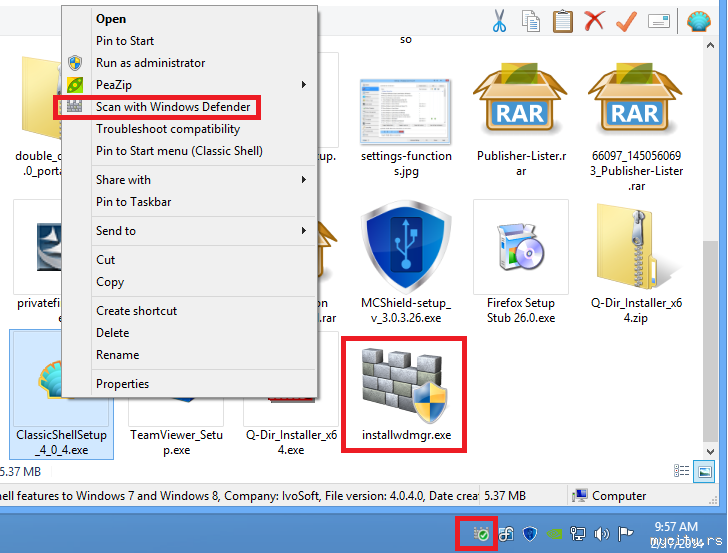Choose Rename in context menu
This screenshot has height=553, width=728.
190,355
